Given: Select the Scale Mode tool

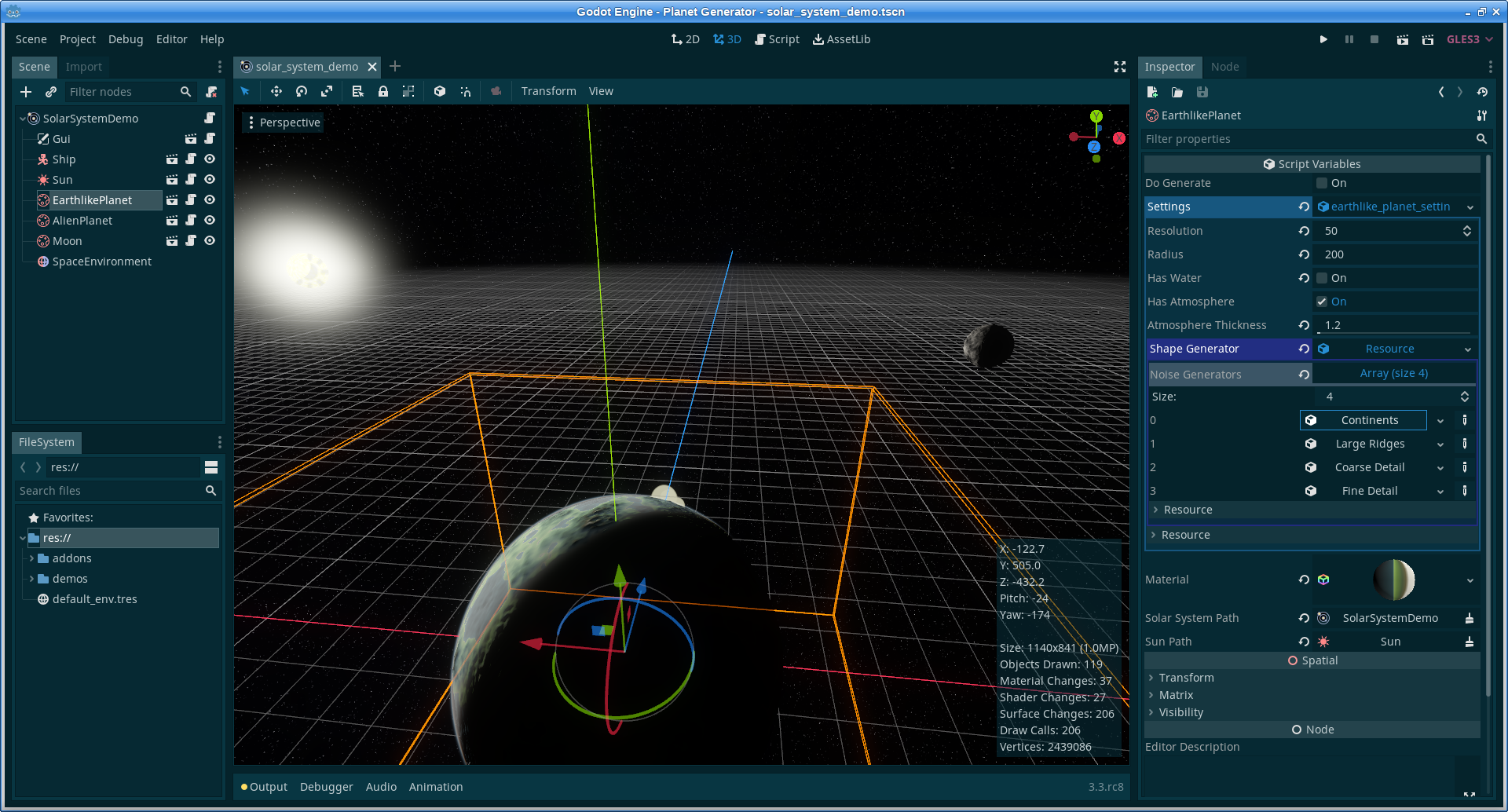Looking at the screenshot, I should pos(327,91).
